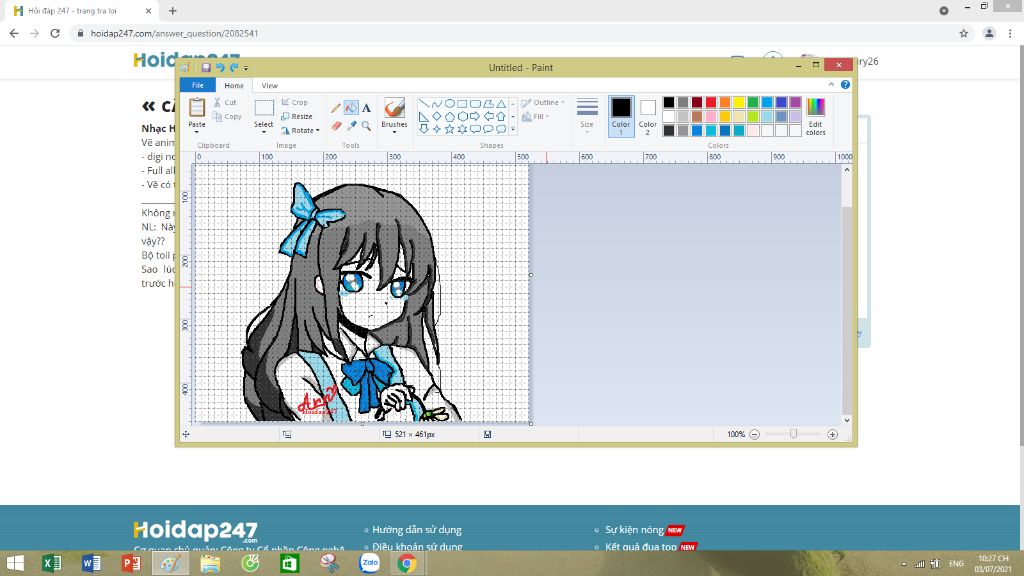Open the Brushes dropdown arrow
1024x576 pixels.
[x=394, y=132]
